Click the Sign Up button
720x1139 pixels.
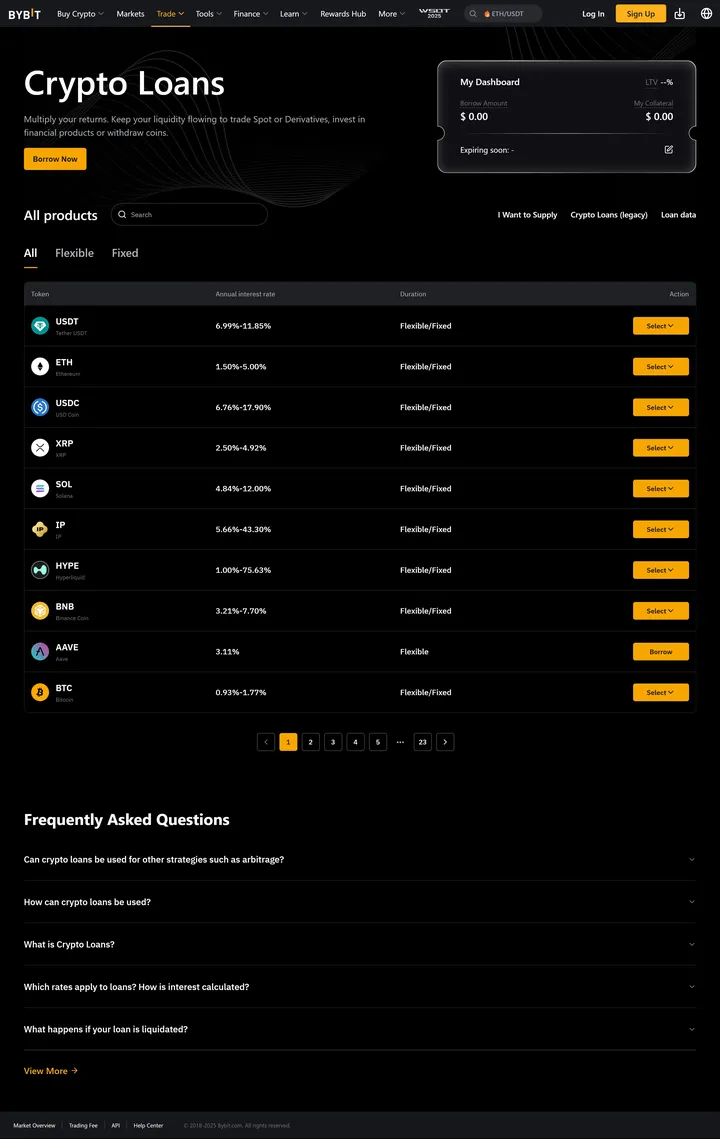click(640, 13)
